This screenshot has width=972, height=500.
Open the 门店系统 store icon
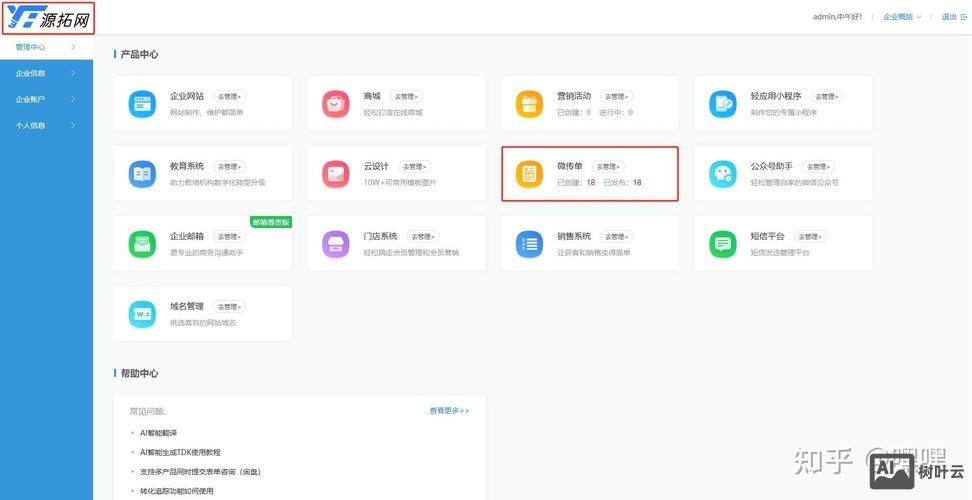click(335, 244)
